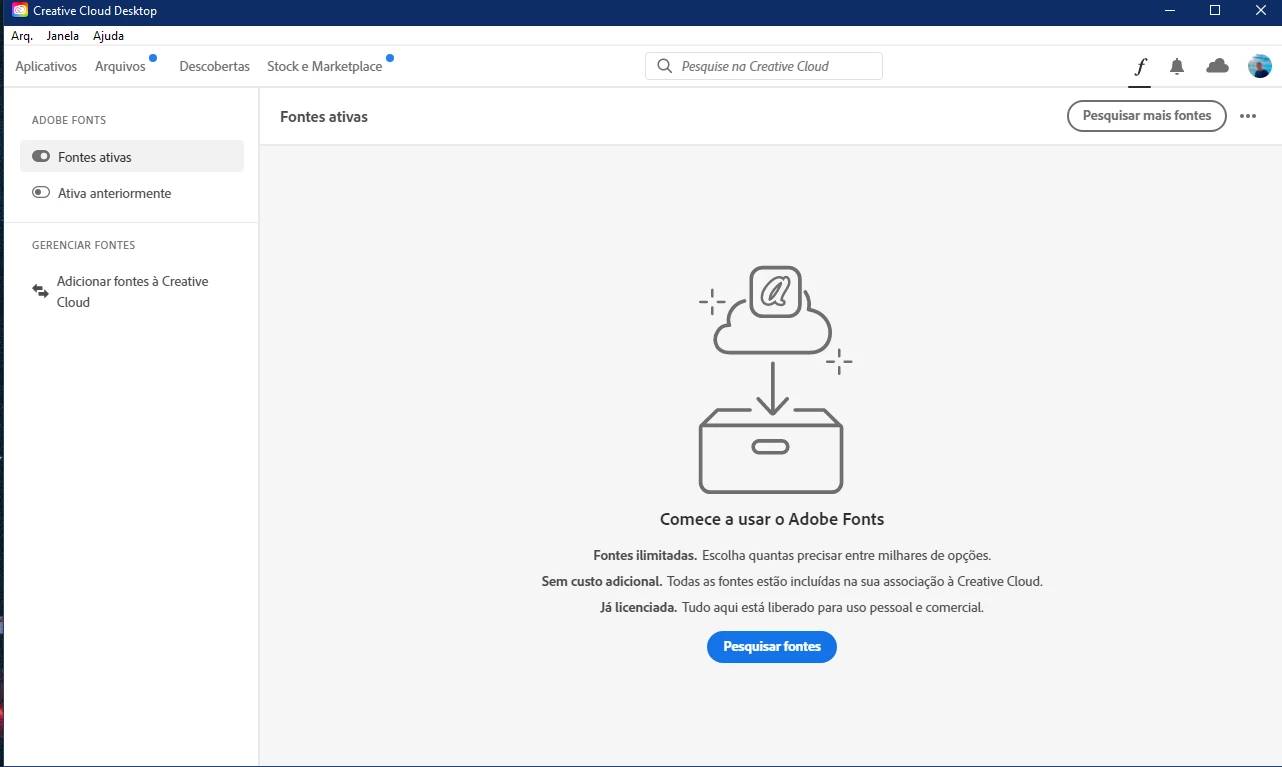
Task: Open the three-dot more options menu
Action: pyautogui.click(x=1247, y=116)
